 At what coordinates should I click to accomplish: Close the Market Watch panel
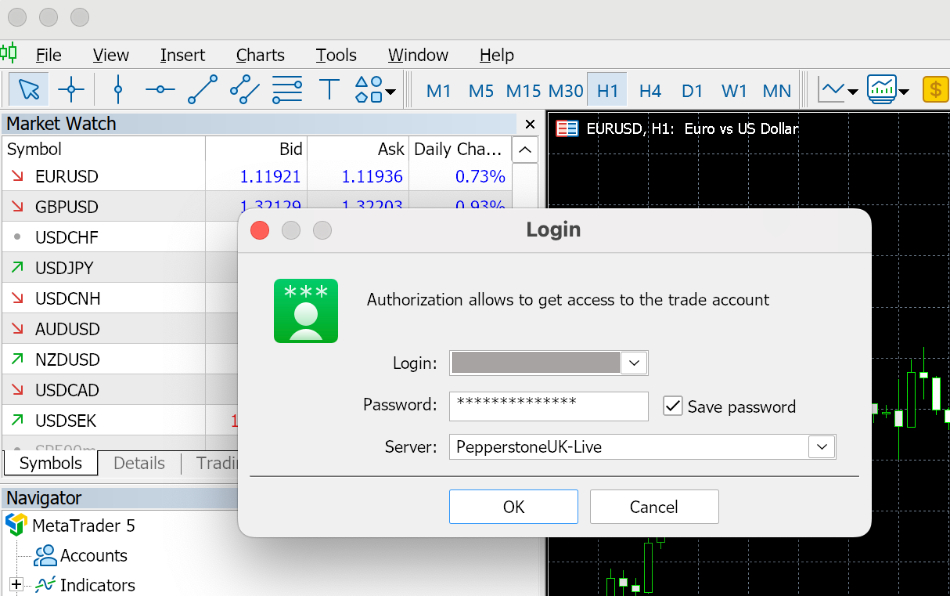pyautogui.click(x=530, y=124)
